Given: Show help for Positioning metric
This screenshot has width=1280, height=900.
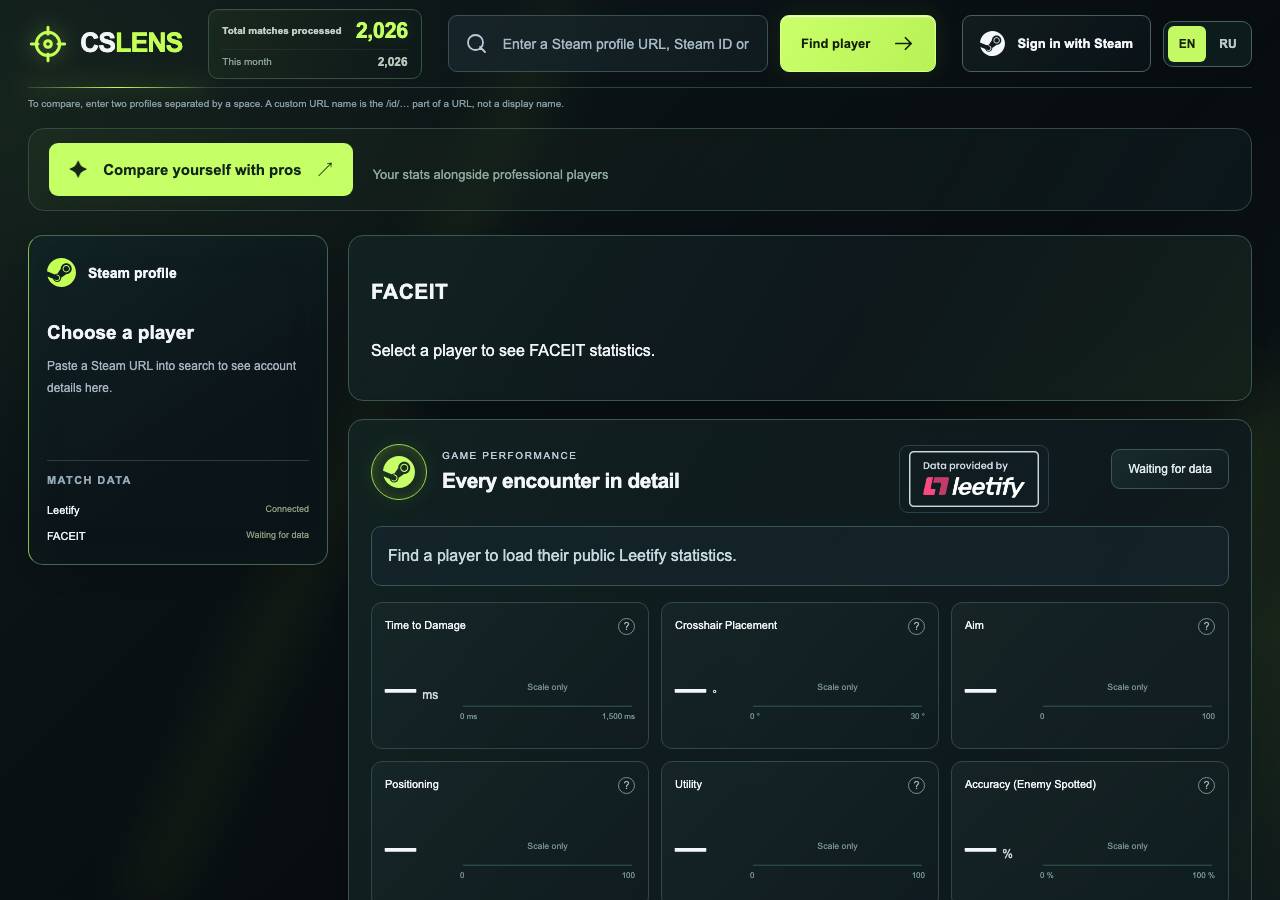Looking at the screenshot, I should tap(626, 785).
